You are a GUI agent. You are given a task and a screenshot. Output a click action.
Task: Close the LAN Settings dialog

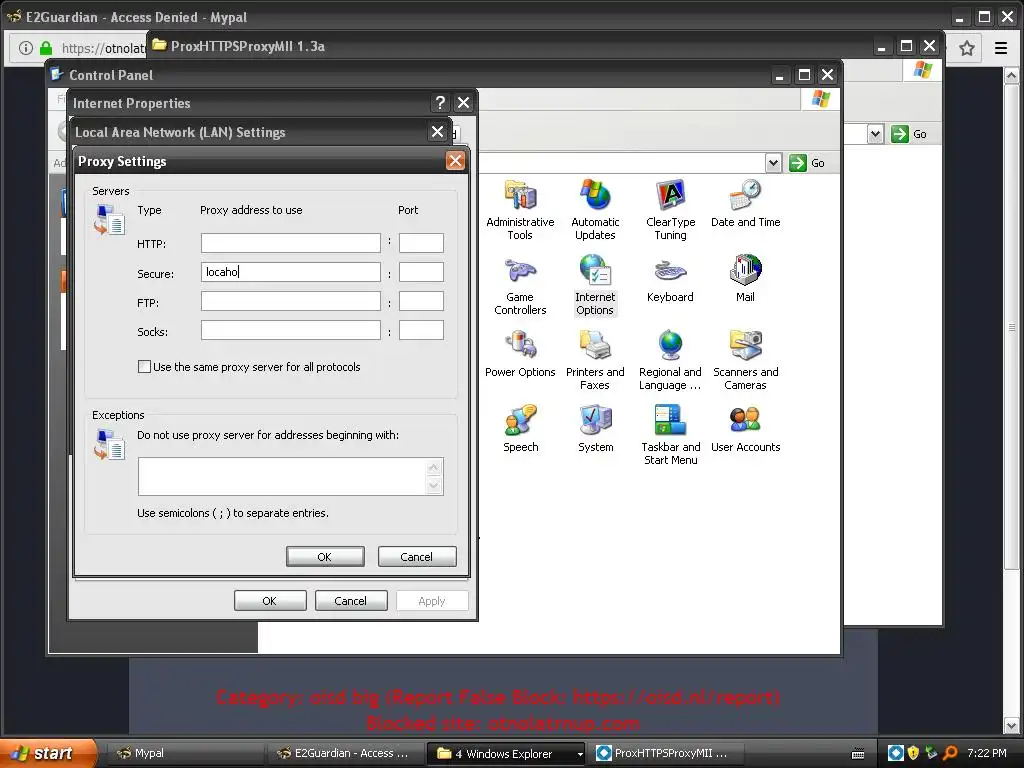click(x=438, y=132)
